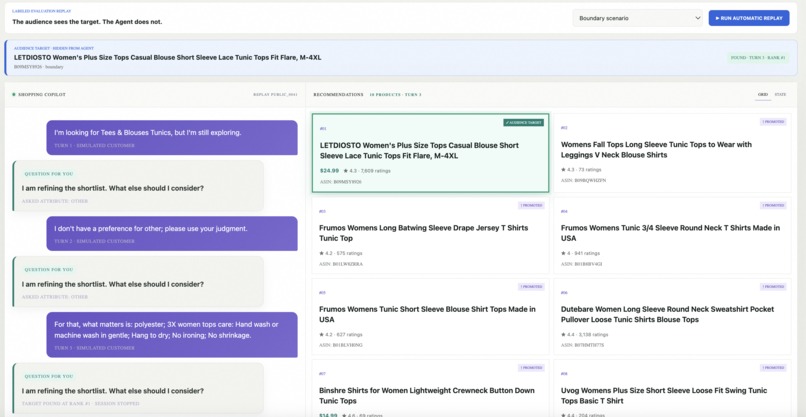
Task: Click ASIN line on Frumos Batwing Sleeve card
Action: [x=341, y=264]
